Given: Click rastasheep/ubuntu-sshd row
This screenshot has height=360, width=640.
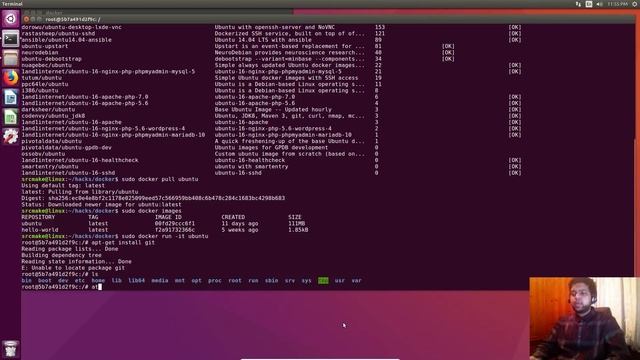Looking at the screenshot, I should (271, 33).
